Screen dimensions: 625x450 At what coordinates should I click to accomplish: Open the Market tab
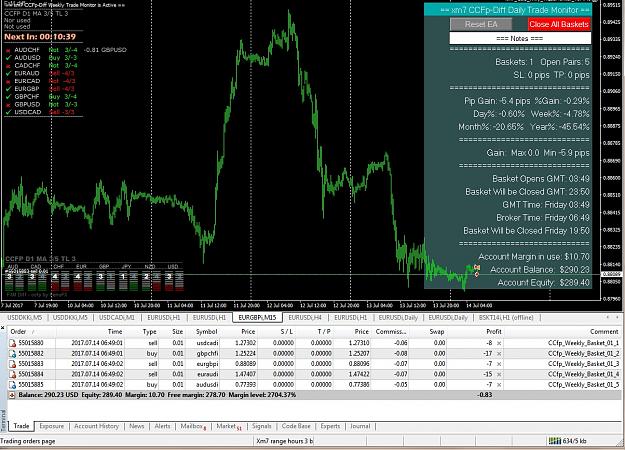point(228,426)
